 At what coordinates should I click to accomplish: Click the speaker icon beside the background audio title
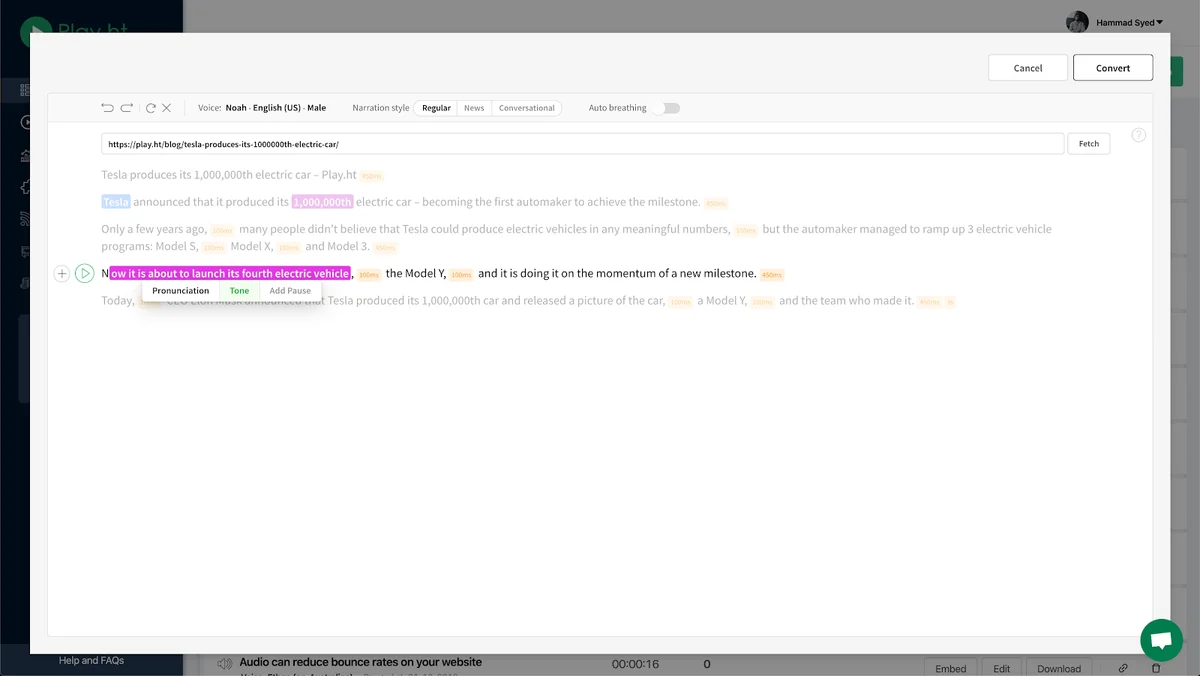[x=225, y=663]
